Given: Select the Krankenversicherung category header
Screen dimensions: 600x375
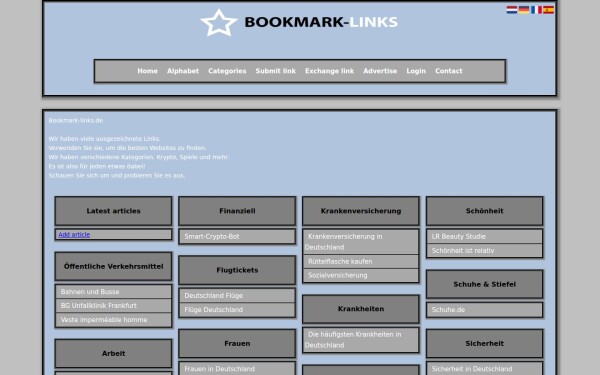Looking at the screenshot, I should pos(361,211).
